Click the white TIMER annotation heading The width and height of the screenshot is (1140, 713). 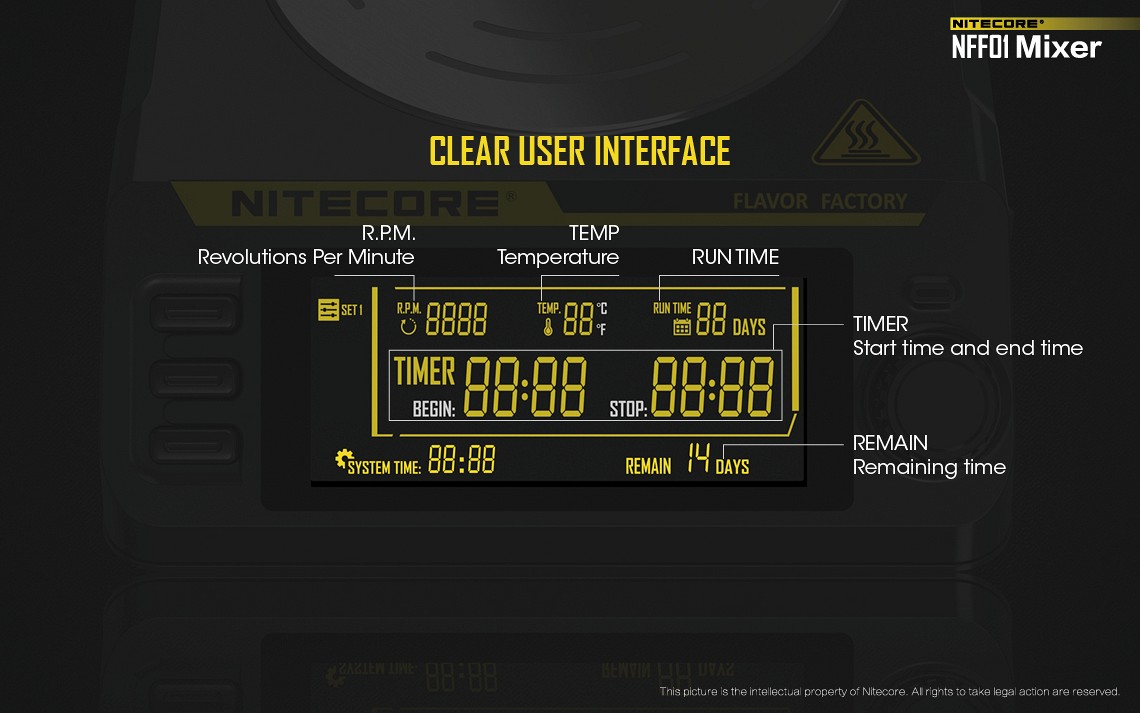click(880, 323)
